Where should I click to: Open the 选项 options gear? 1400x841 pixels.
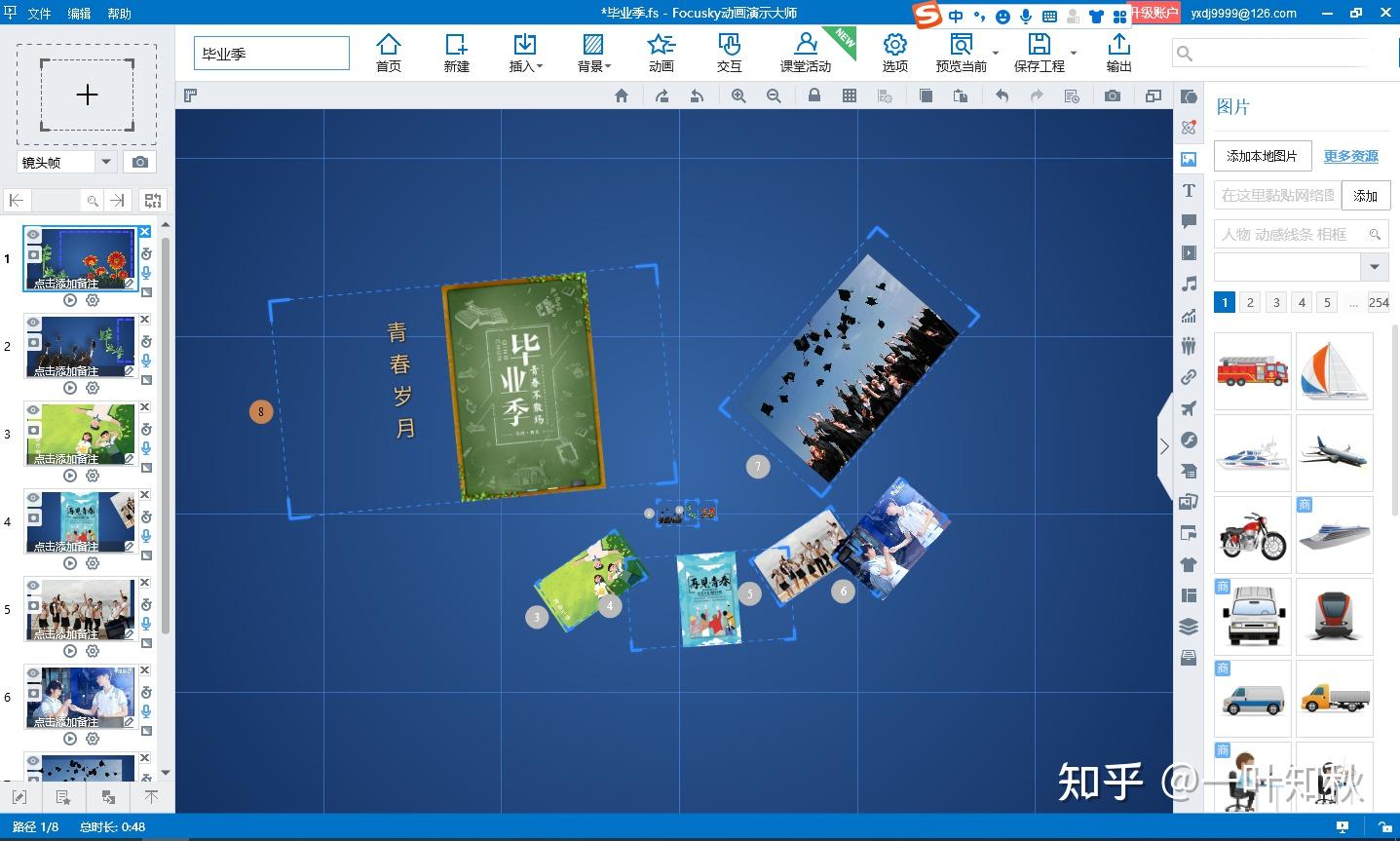click(x=895, y=52)
